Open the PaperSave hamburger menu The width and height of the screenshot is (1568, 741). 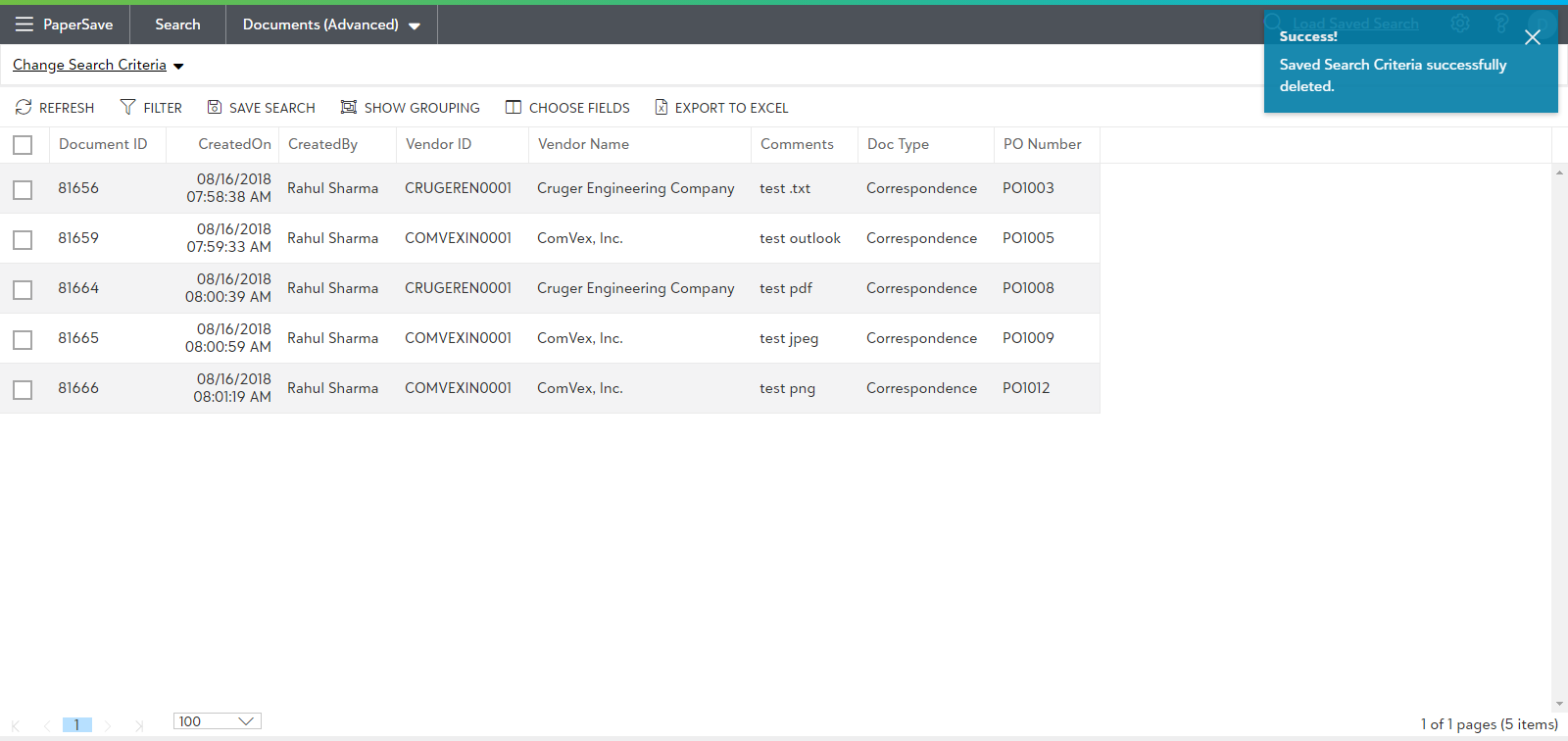coord(24,25)
